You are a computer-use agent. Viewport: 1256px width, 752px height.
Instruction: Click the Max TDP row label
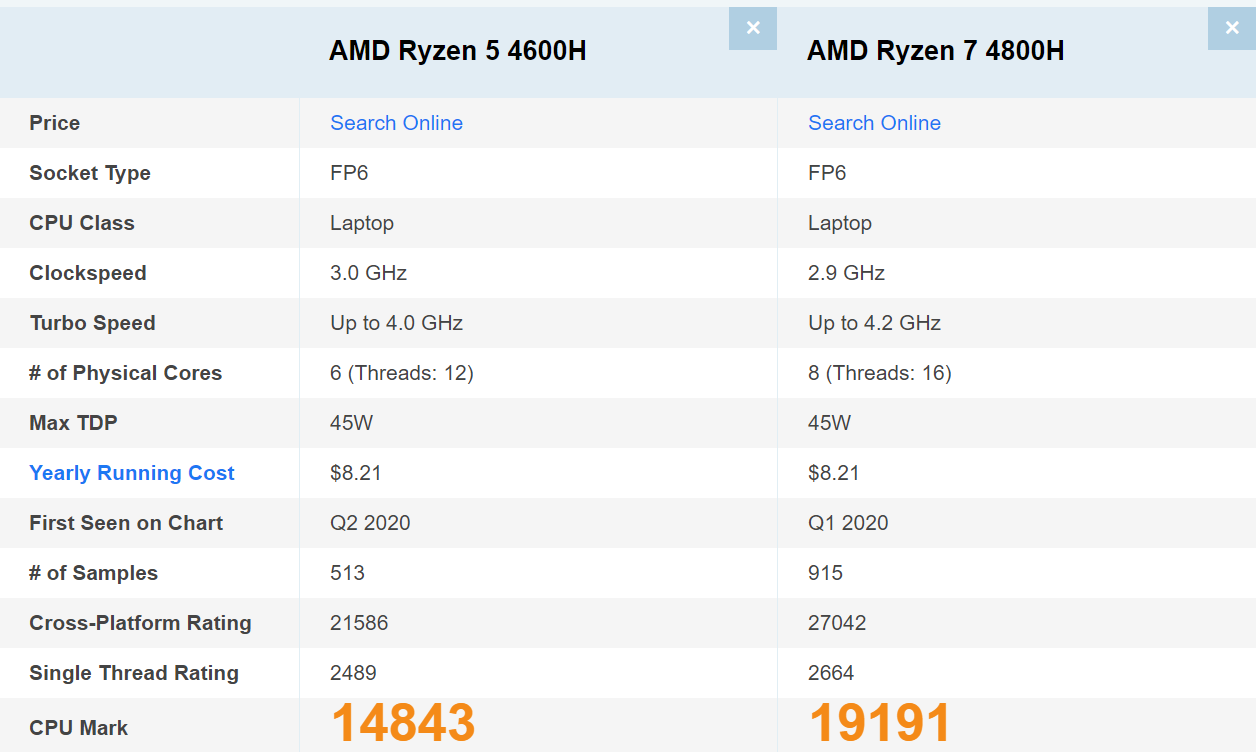[x=73, y=423]
